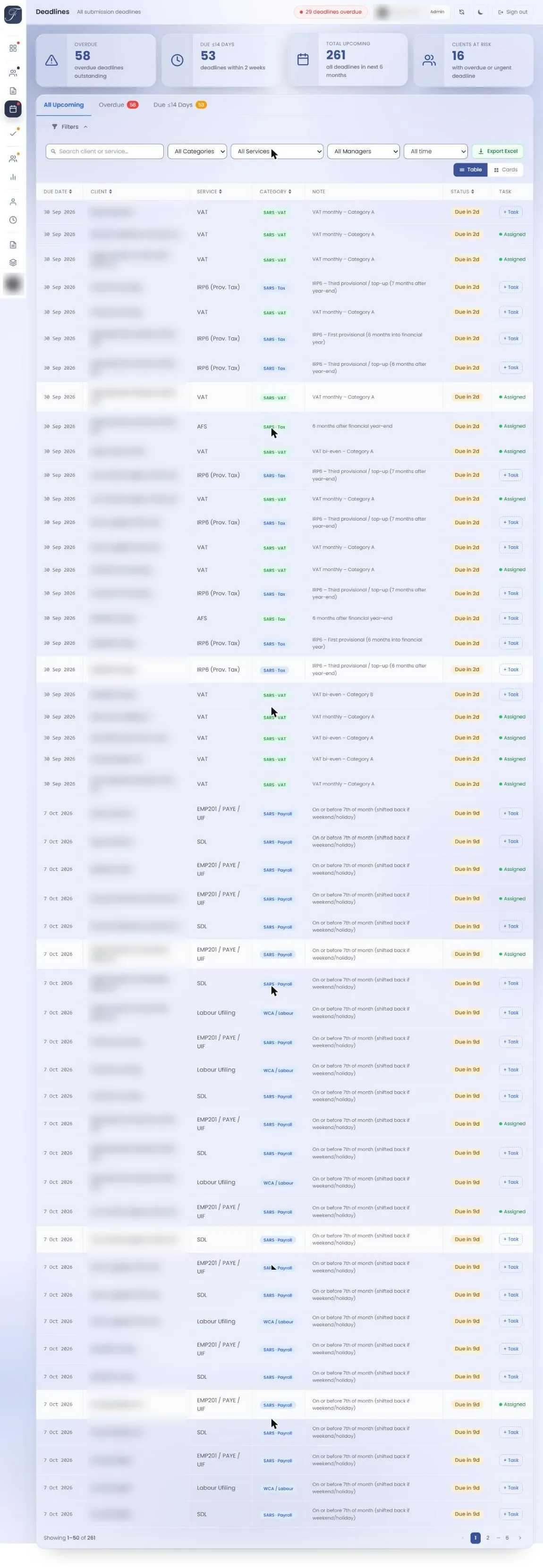Click the 29 deadlines overdue badge
Viewport: 543px width, 1568px height.
[x=331, y=12]
